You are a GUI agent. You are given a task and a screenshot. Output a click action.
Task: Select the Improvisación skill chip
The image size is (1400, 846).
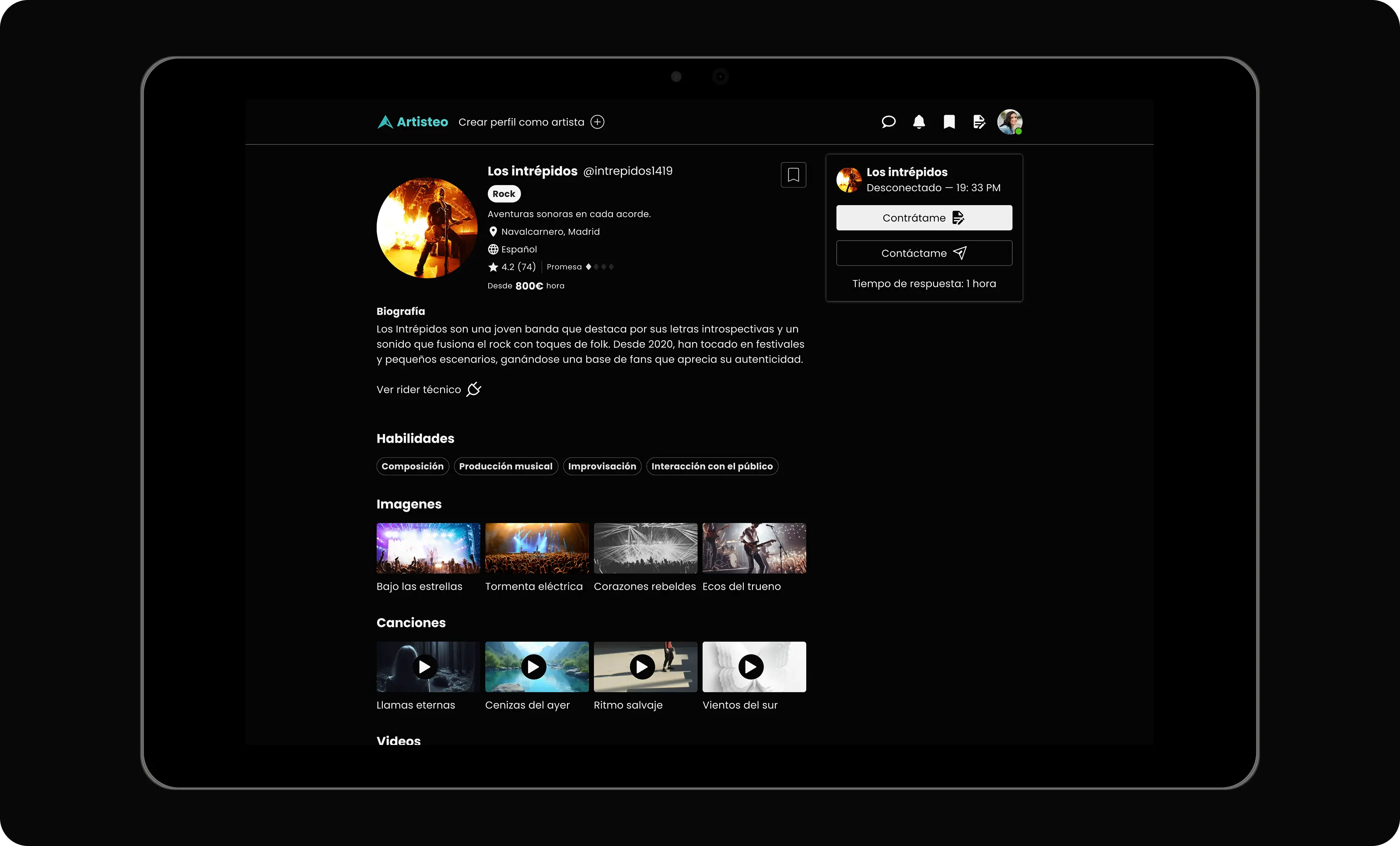602,466
